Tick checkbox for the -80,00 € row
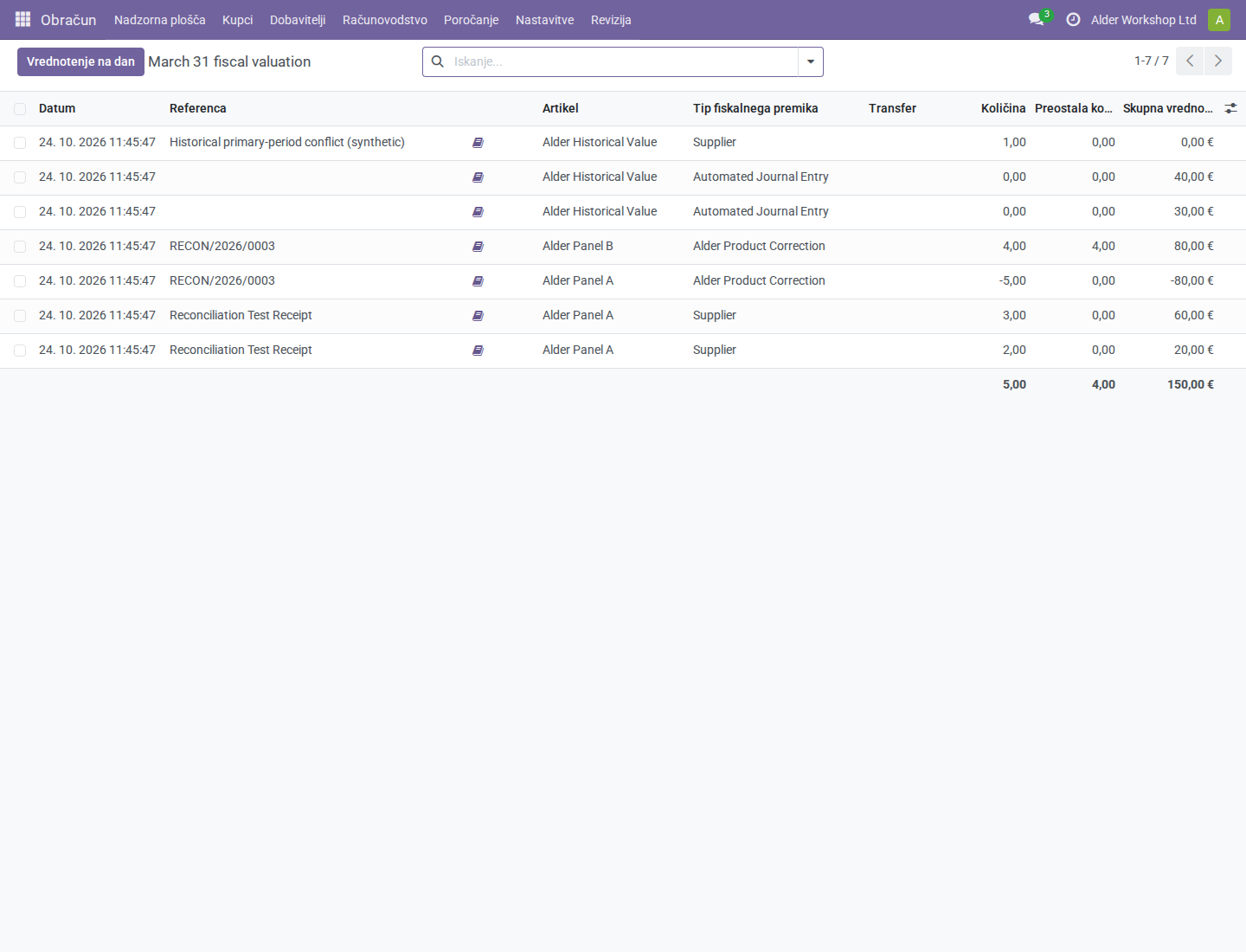 click(20, 281)
